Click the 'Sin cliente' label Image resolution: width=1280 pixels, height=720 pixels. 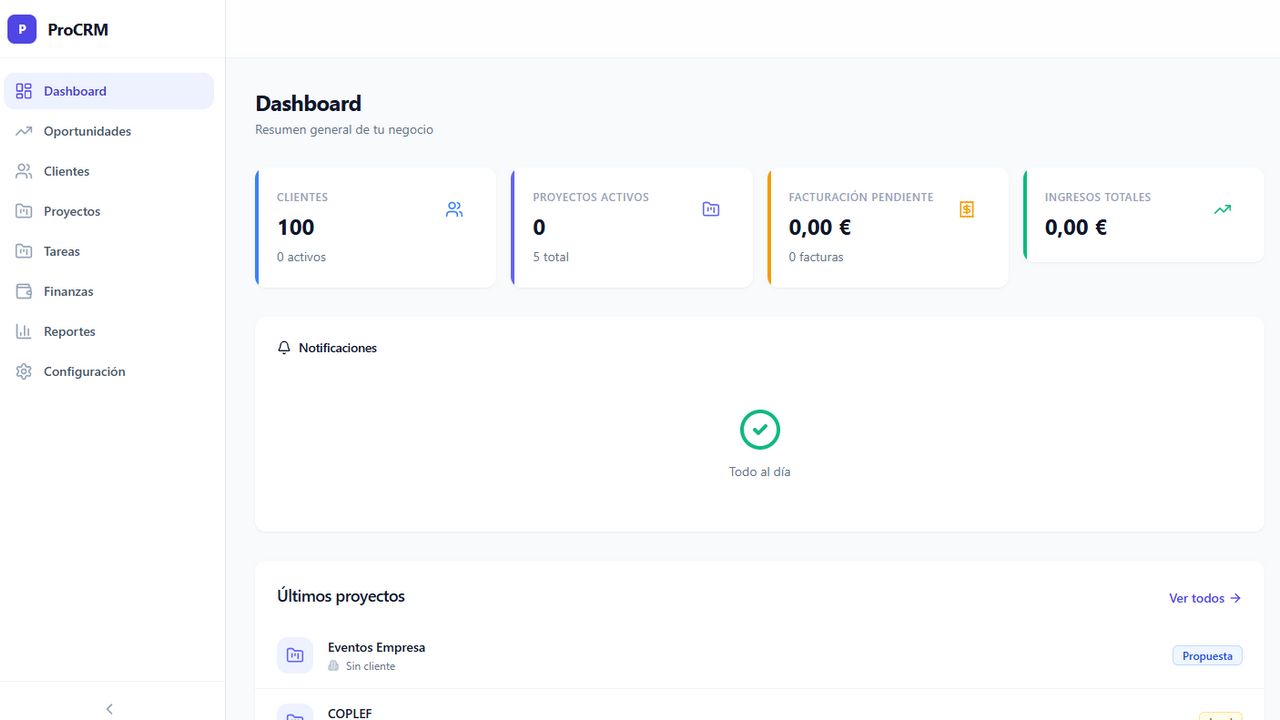coord(370,666)
